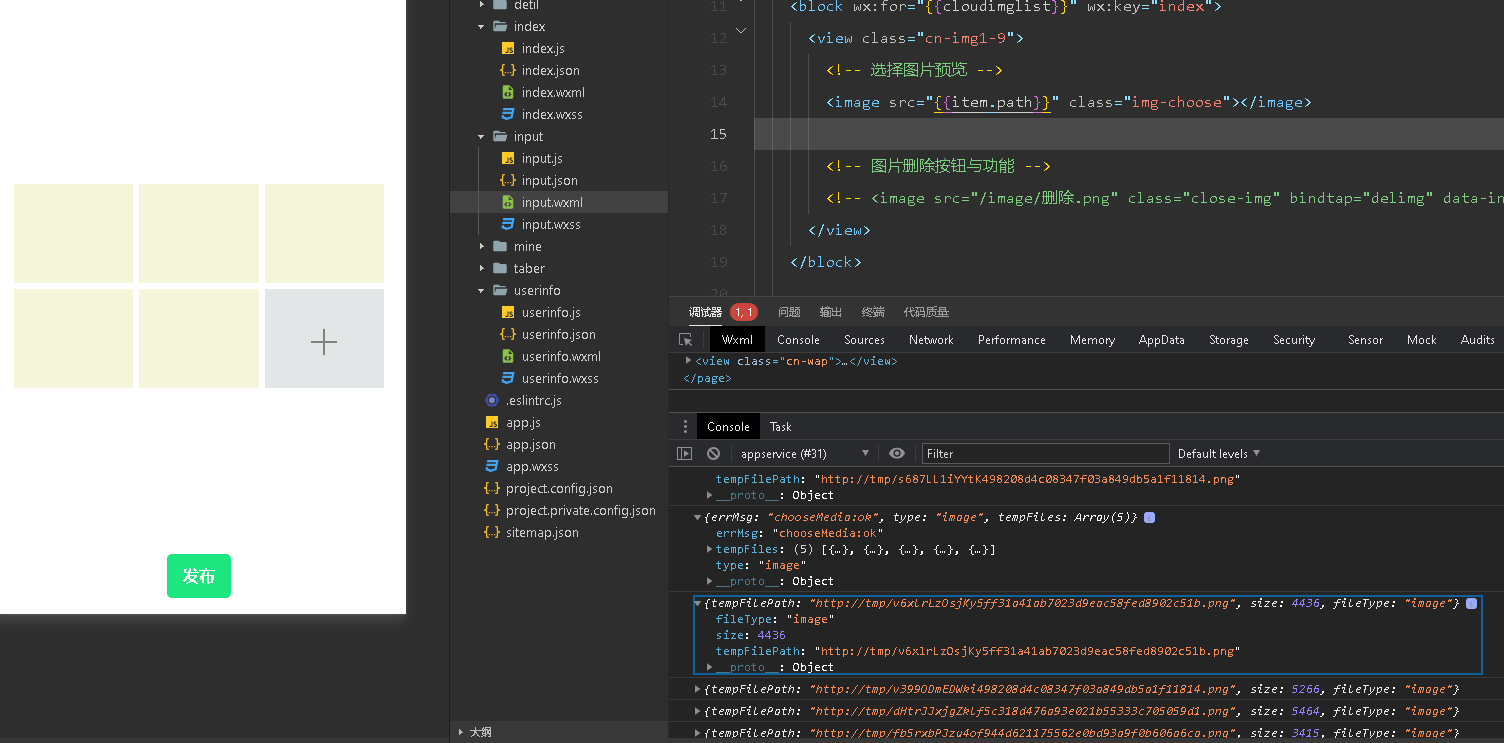The image size is (1504, 743).
Task: Click the add image plus tile
Action: click(324, 338)
